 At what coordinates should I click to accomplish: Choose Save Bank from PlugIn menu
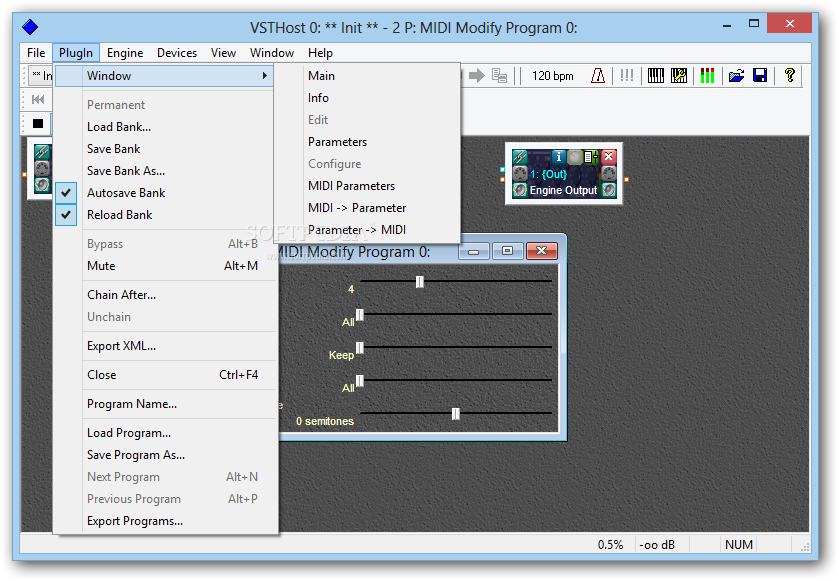tap(166, 149)
